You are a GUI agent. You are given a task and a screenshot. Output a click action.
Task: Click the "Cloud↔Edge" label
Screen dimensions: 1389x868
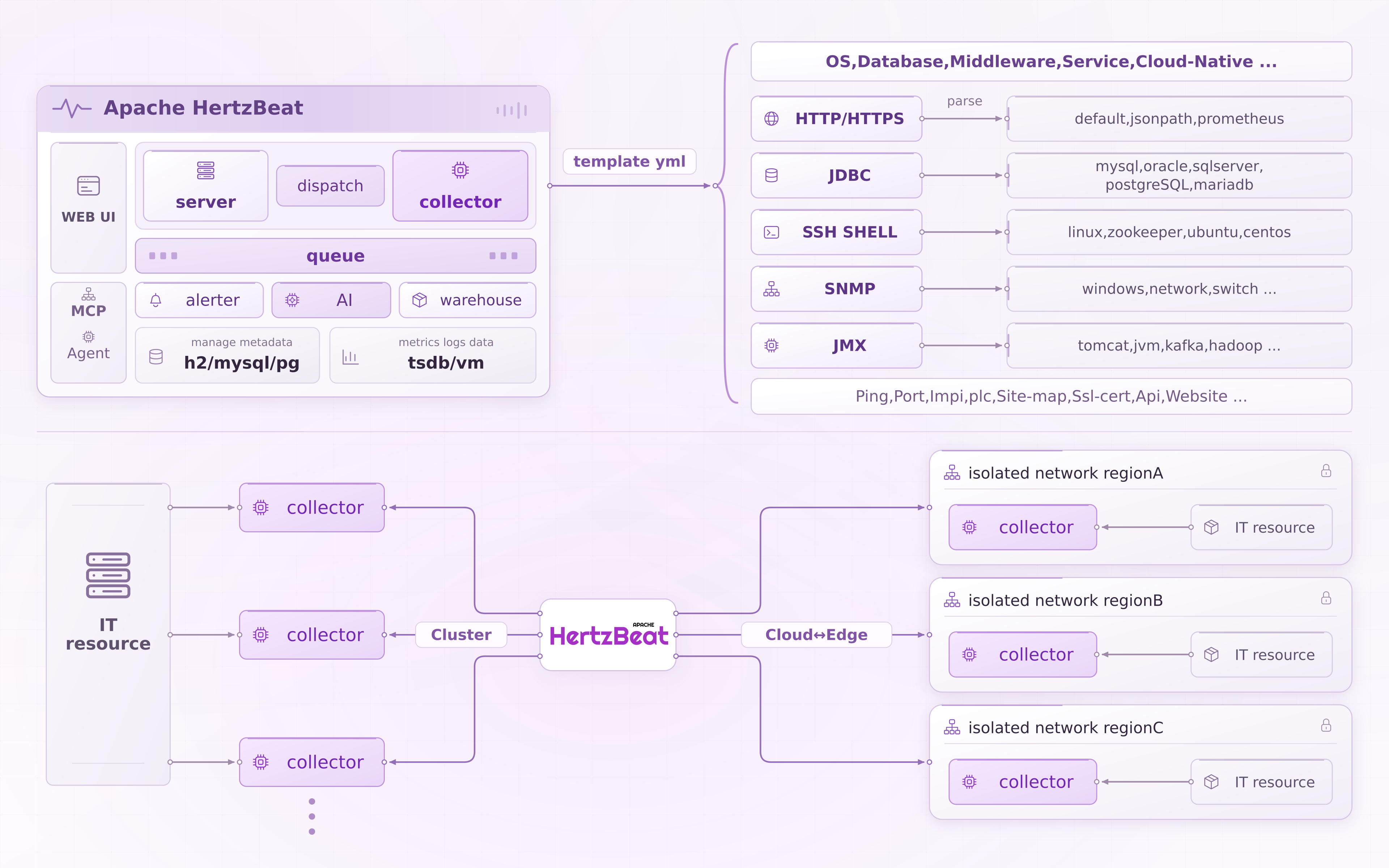click(816, 634)
